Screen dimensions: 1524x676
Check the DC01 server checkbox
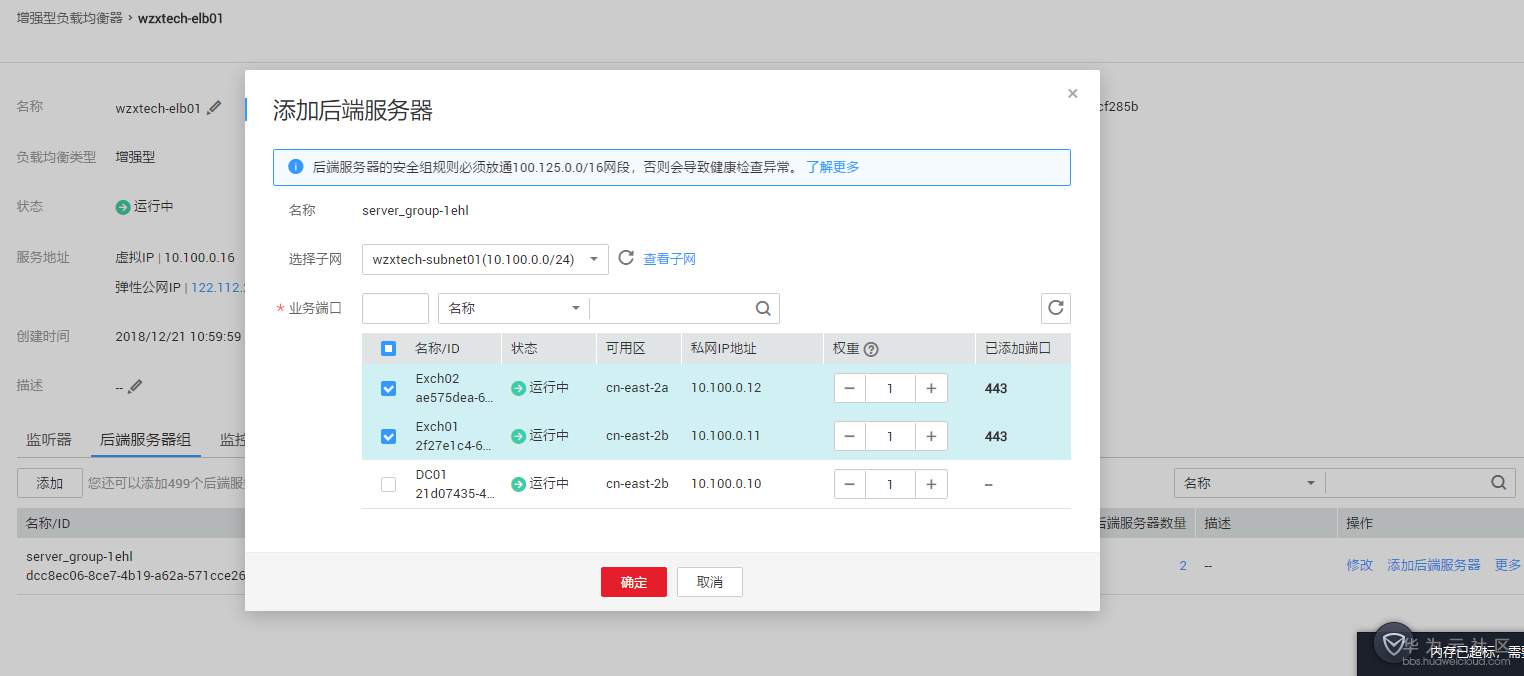[388, 483]
